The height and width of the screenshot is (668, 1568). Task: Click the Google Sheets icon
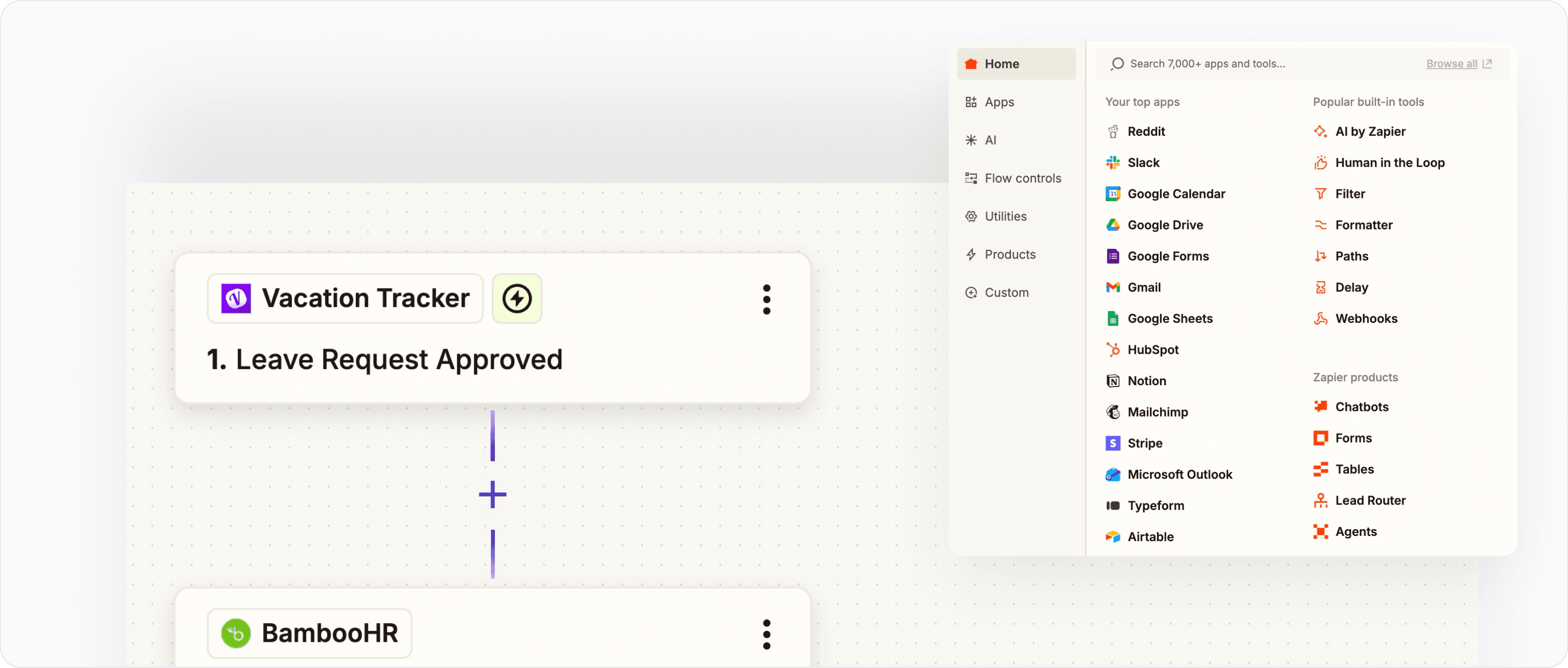point(1113,318)
